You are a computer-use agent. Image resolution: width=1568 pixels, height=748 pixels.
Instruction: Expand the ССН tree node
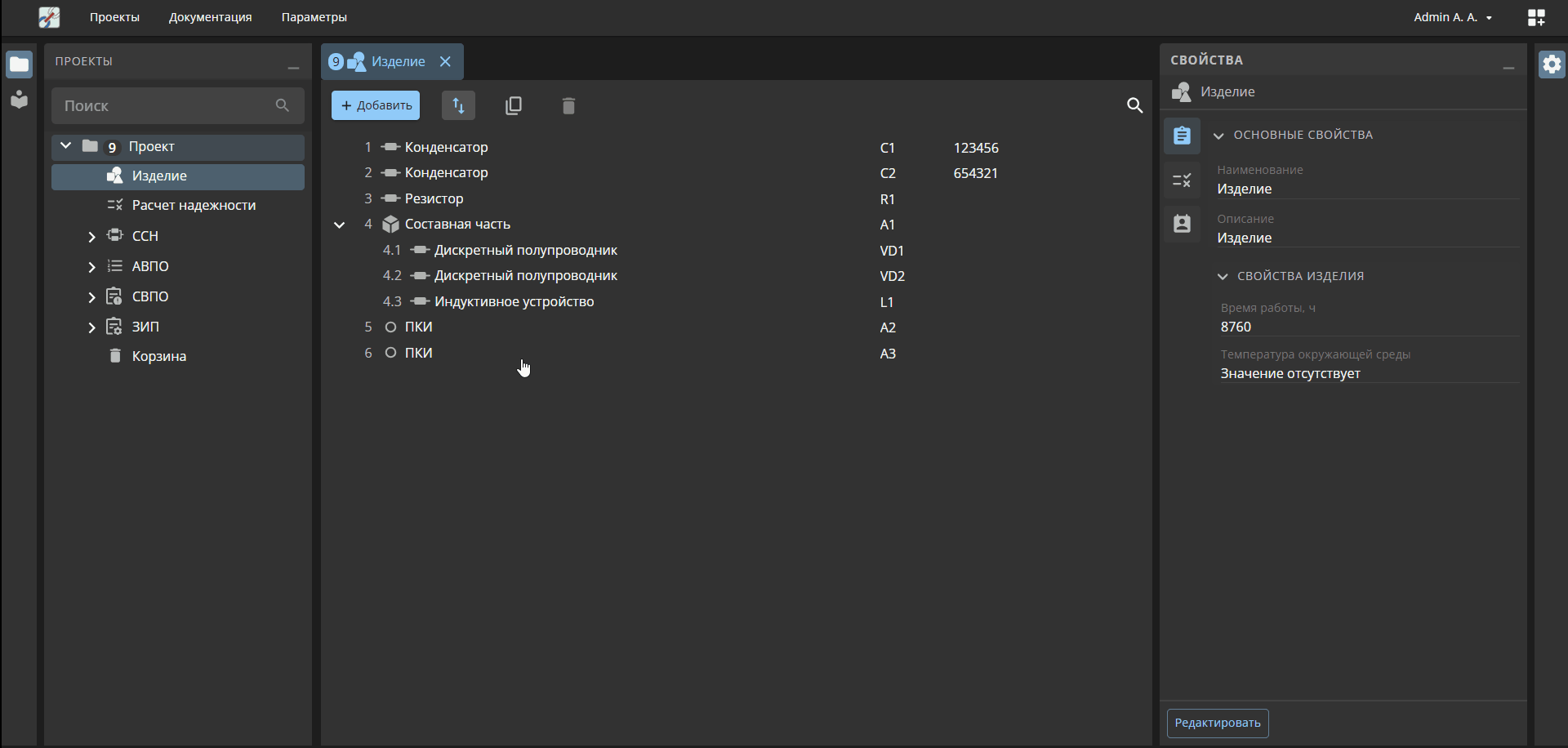(x=91, y=237)
